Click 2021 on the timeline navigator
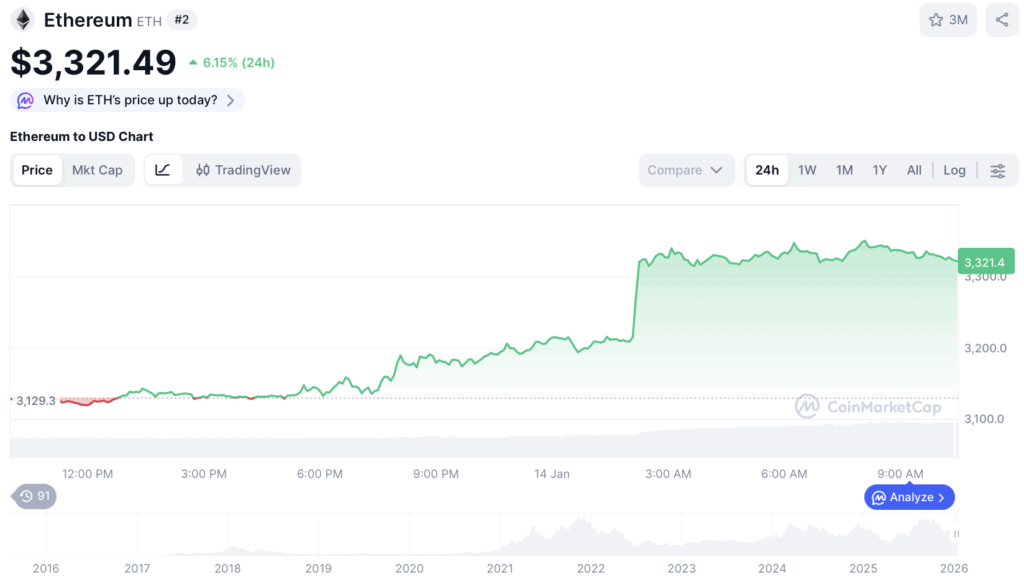 click(x=500, y=569)
